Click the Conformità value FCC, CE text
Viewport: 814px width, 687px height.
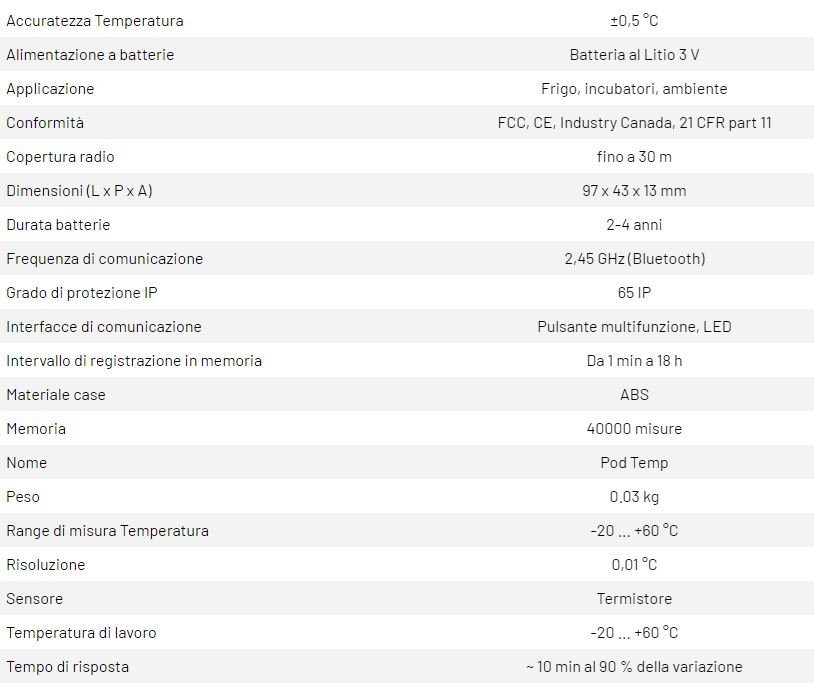point(634,123)
